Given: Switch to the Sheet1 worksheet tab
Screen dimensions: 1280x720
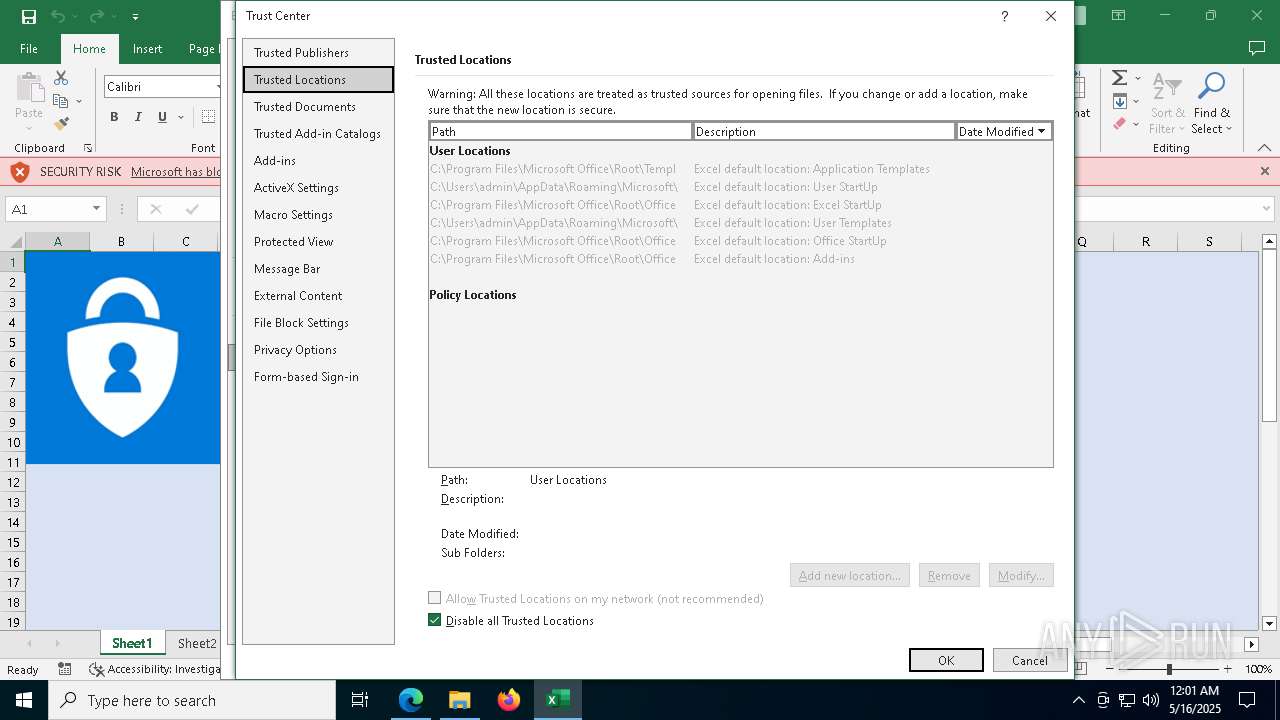Looking at the screenshot, I should click(x=132, y=643).
